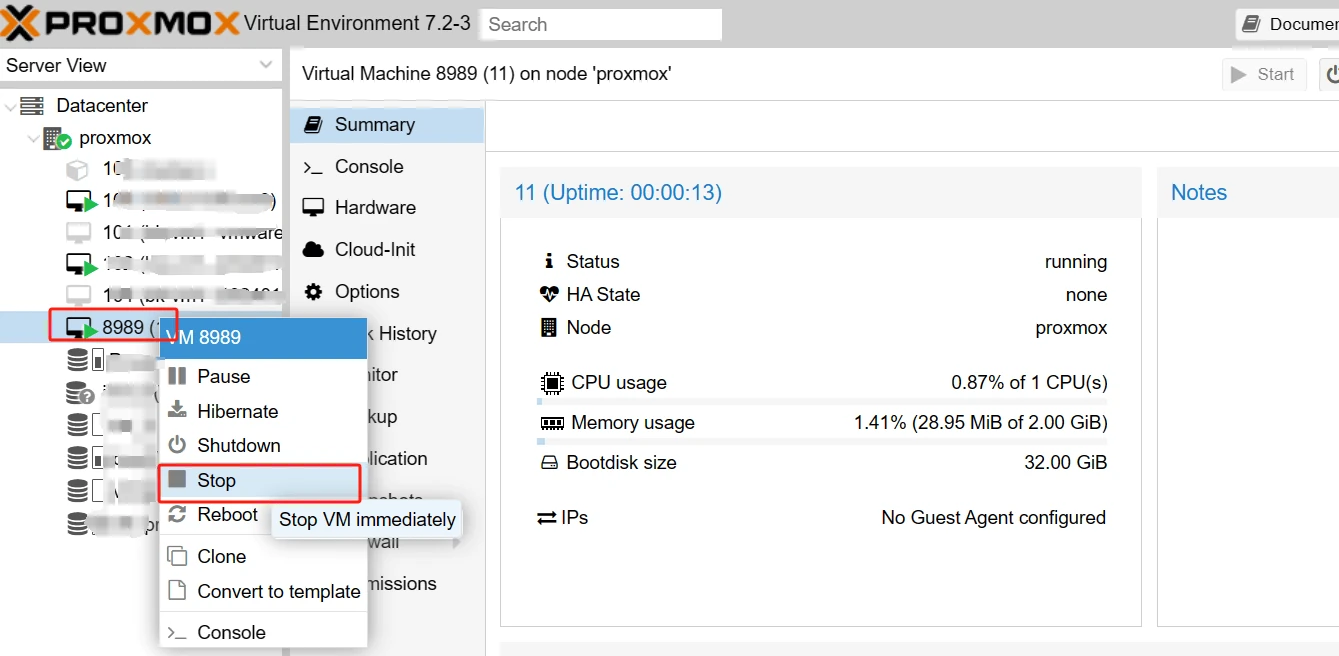Click the Hardware monitor icon in the side panel
1339x656 pixels.
[x=313, y=207]
